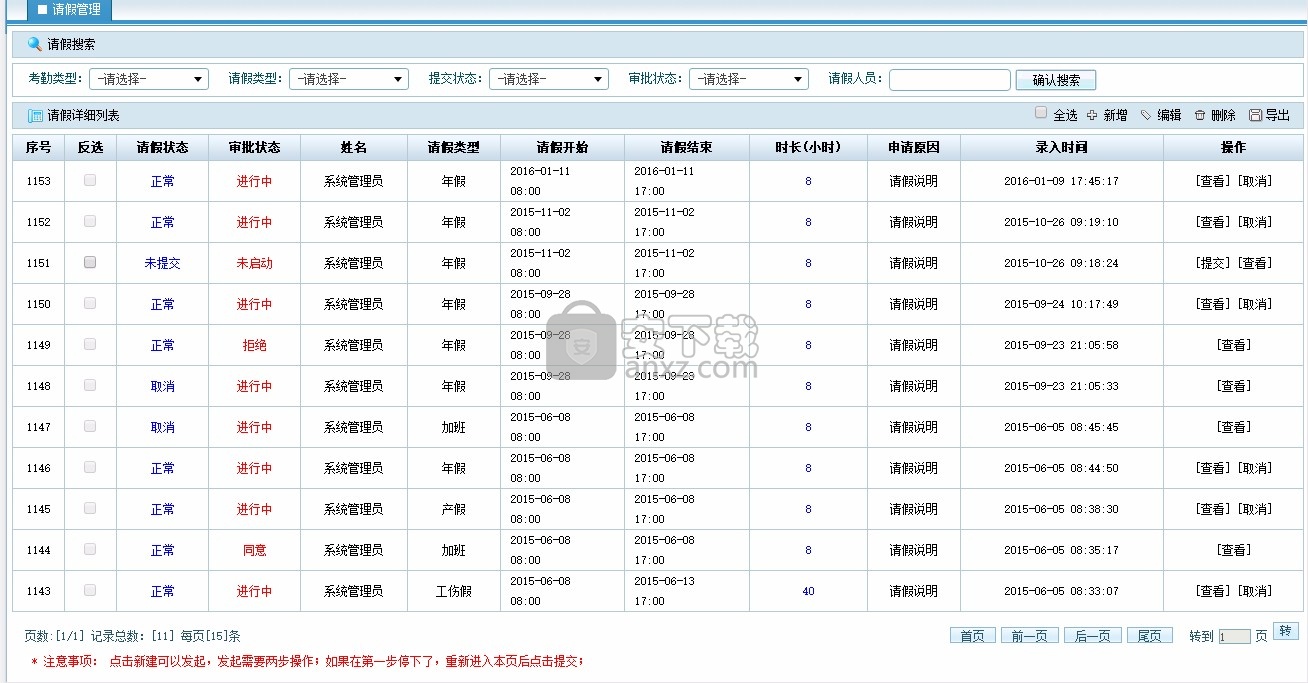Click 取消 in row 1153
Viewport: 1308px width, 683px height.
pyautogui.click(x=1255, y=181)
